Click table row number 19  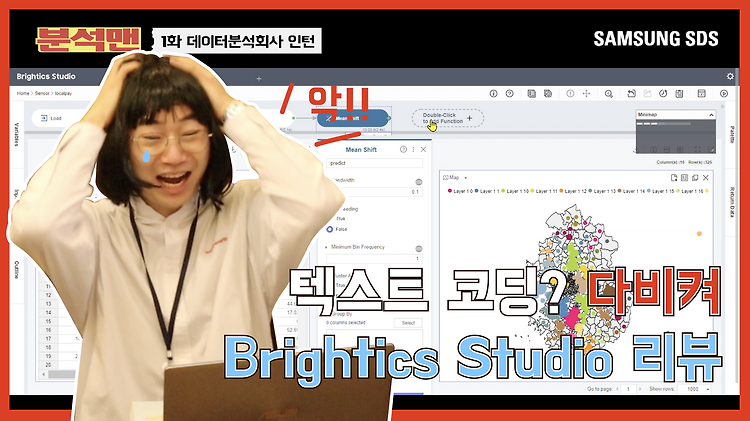point(48,356)
